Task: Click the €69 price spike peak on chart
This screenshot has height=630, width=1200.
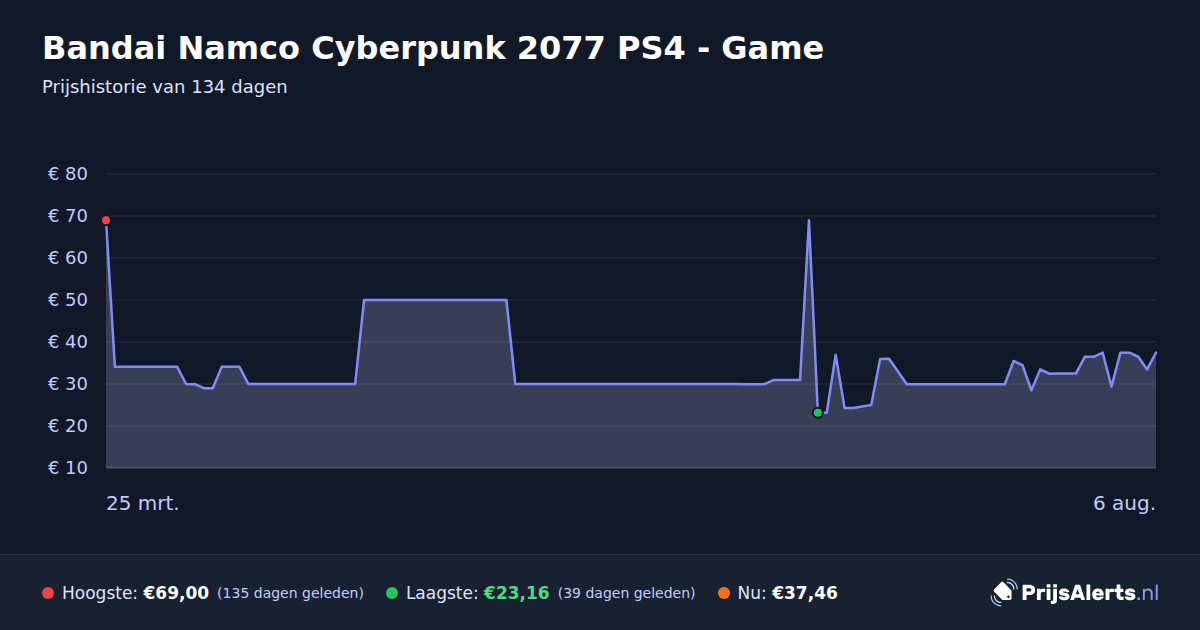Action: tap(808, 220)
